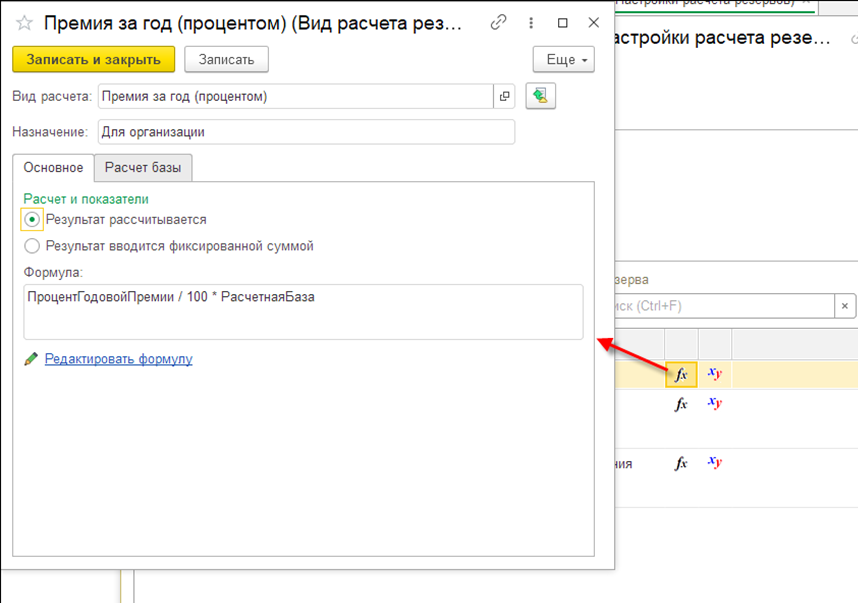Expand the Еще dropdown menu

click(x=564, y=60)
